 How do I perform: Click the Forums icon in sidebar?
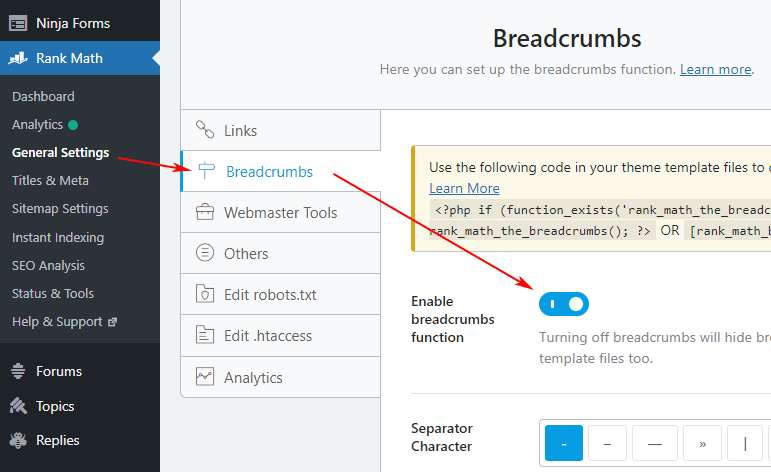click(x=18, y=371)
